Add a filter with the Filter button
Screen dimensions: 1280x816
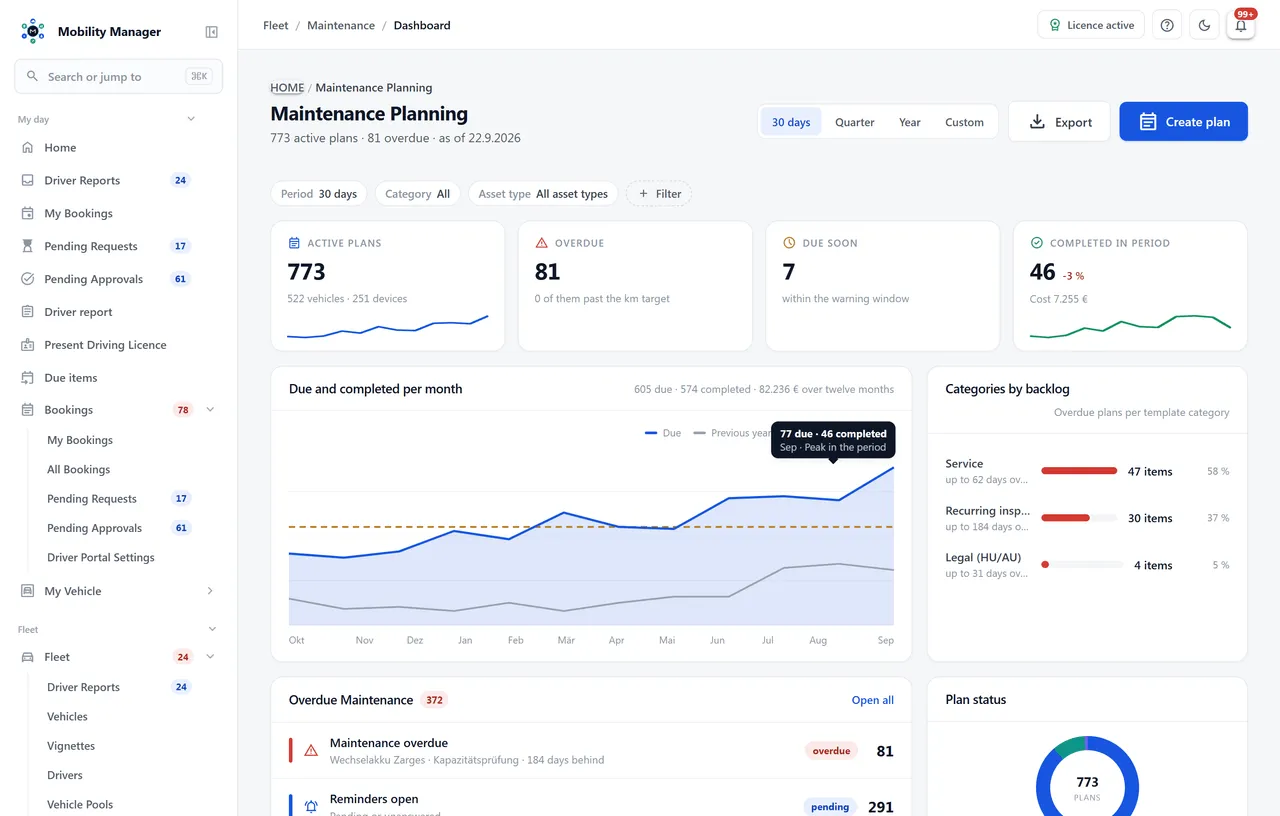pos(659,194)
